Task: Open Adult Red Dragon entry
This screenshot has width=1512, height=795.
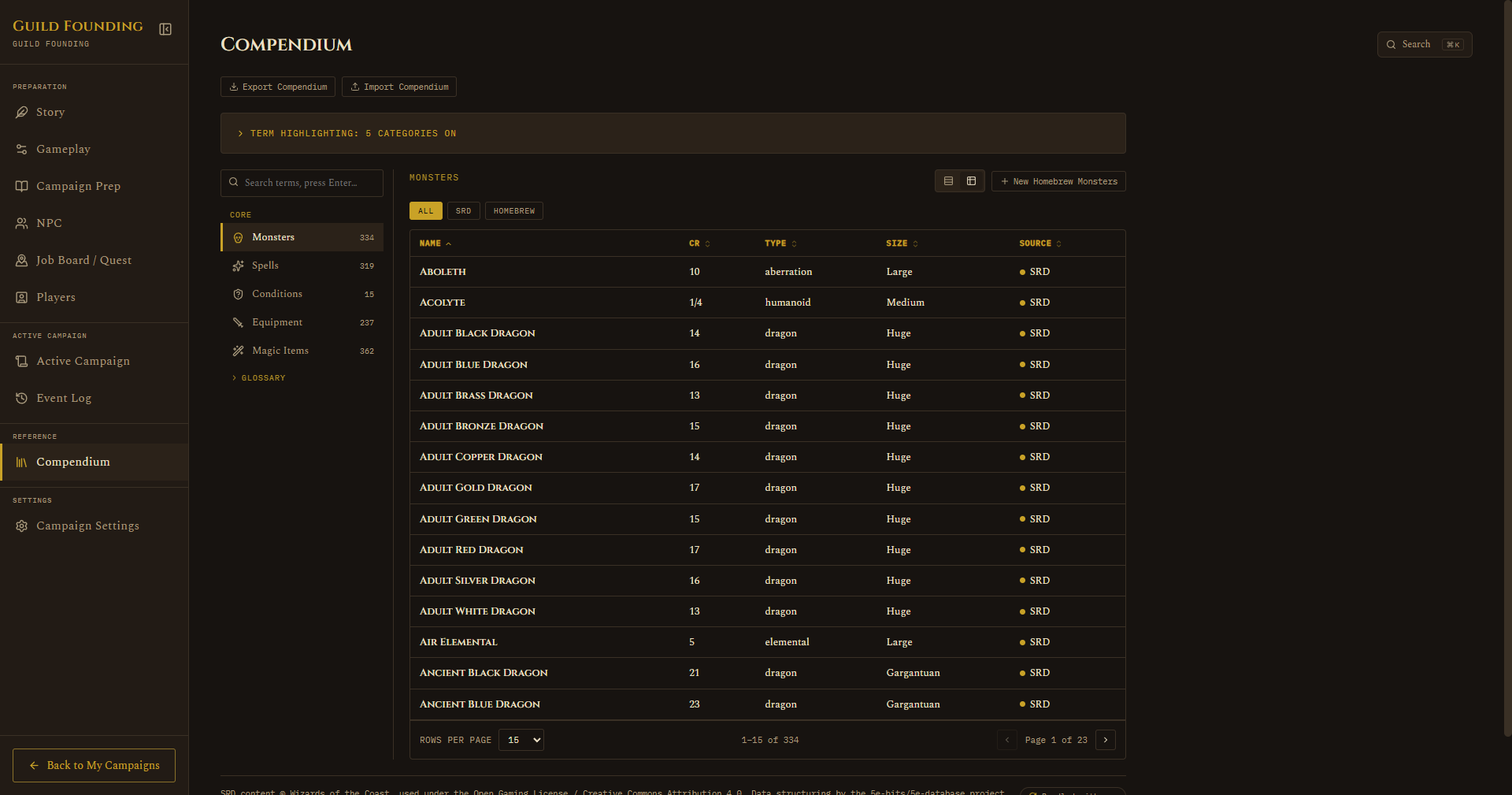Action: (x=768, y=550)
